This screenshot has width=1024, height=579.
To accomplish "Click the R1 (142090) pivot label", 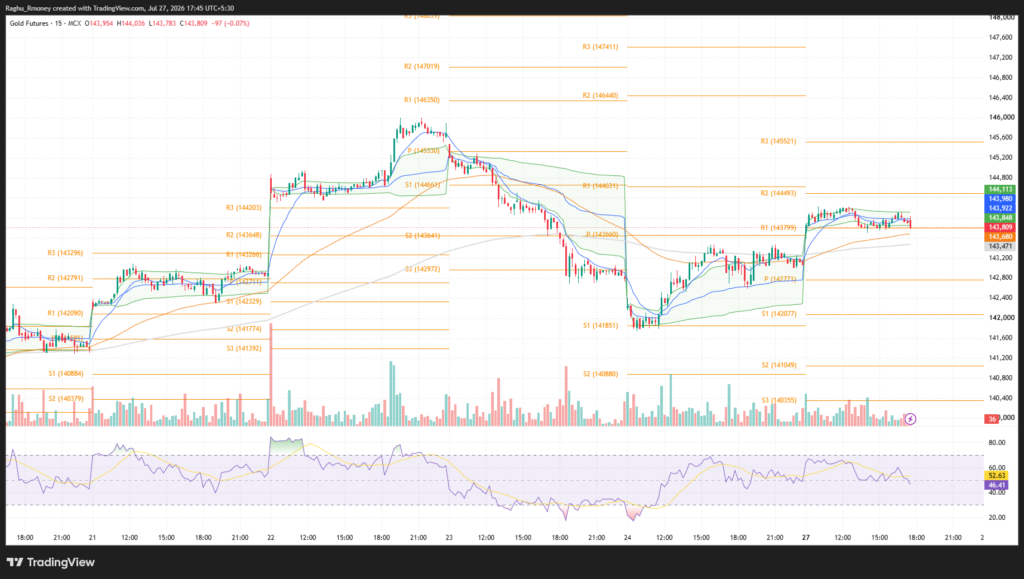I will (x=65, y=313).
